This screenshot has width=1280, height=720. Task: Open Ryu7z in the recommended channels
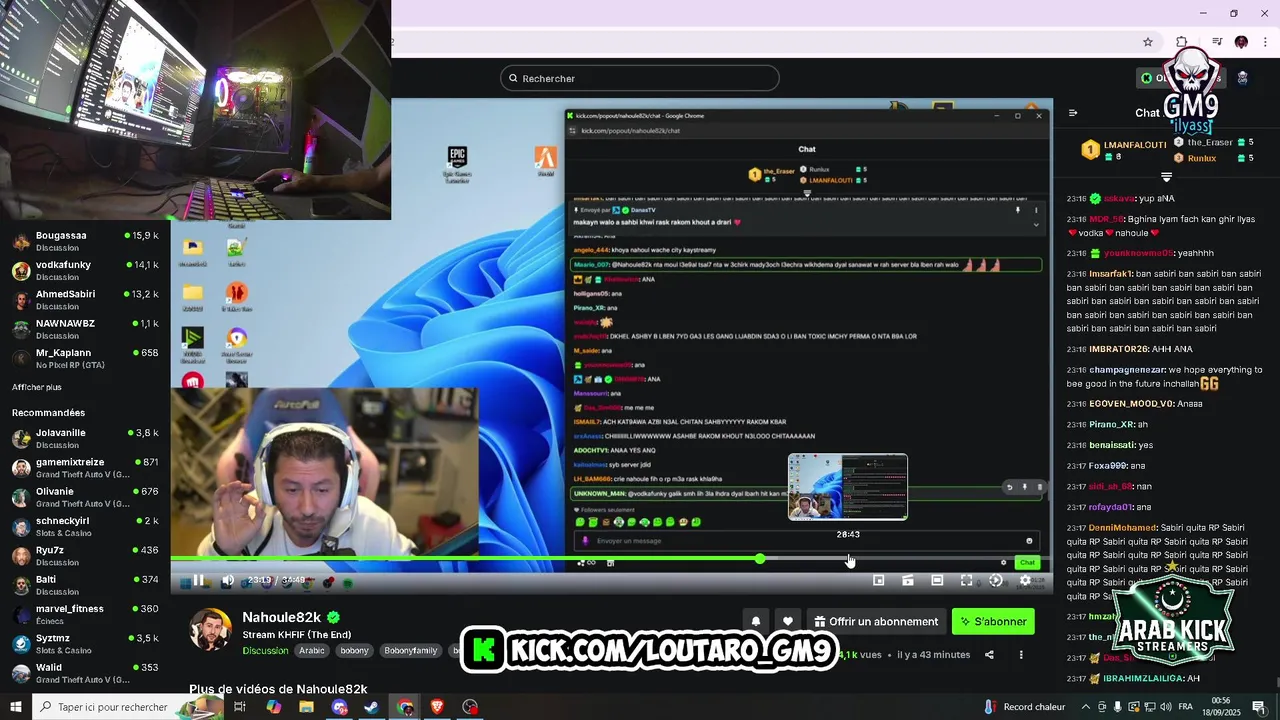[x=85, y=556]
